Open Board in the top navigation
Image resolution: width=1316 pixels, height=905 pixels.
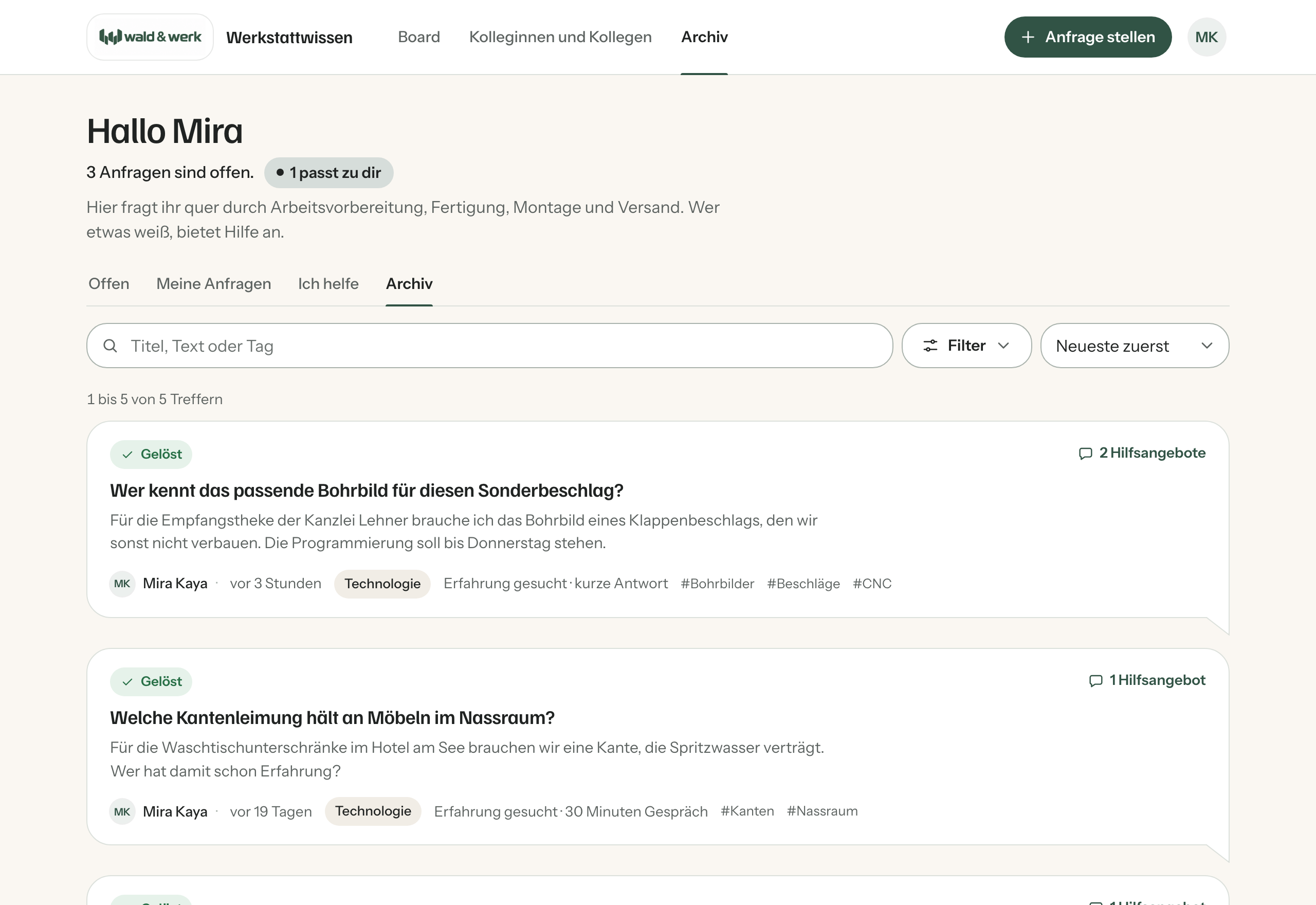click(x=419, y=37)
